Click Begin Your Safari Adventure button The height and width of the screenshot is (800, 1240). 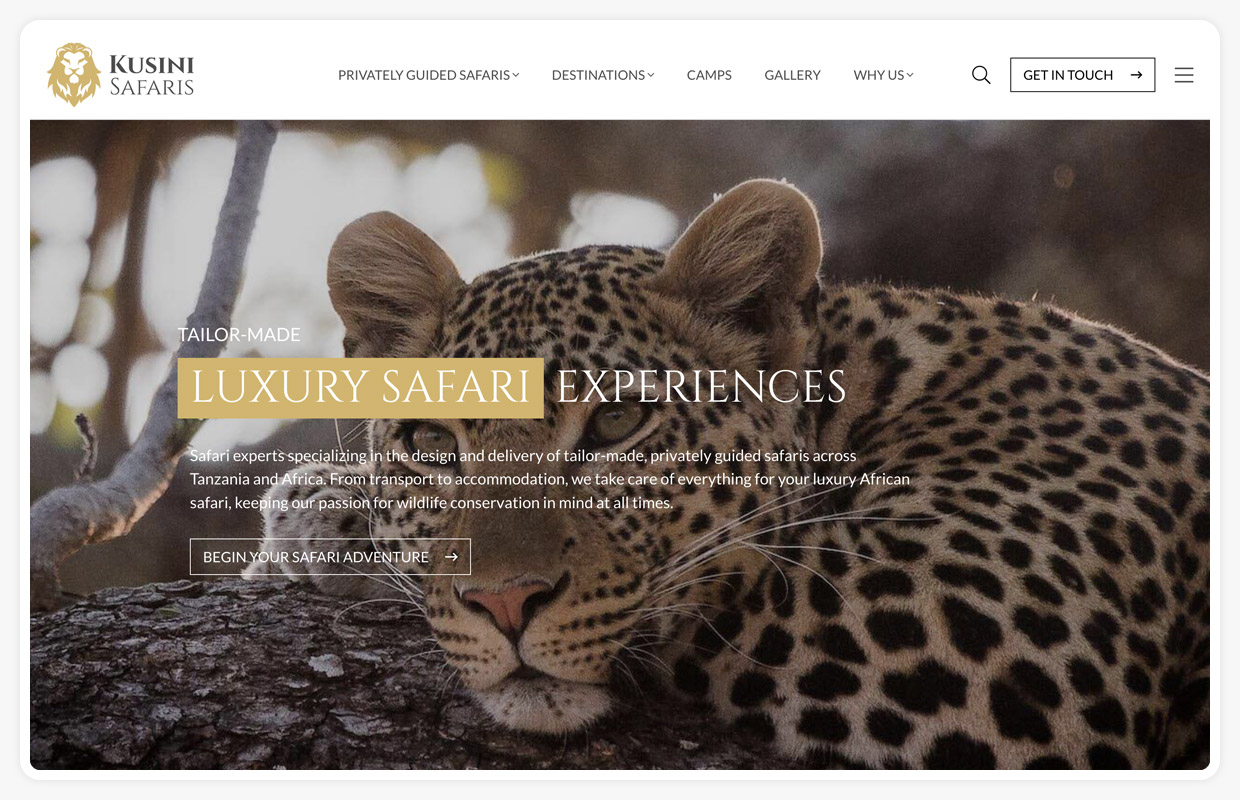(x=330, y=557)
